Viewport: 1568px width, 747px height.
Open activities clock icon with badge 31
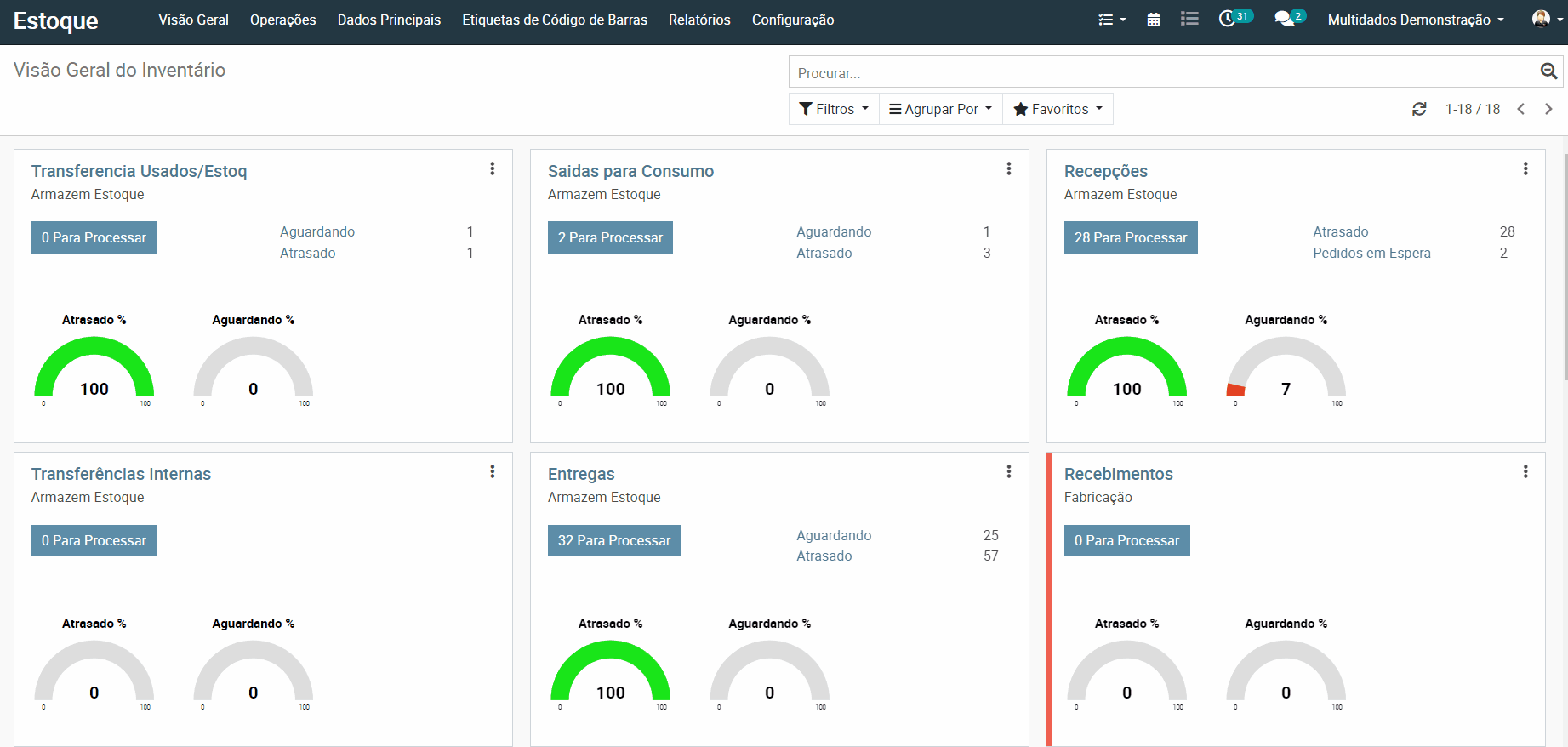[x=1228, y=19]
